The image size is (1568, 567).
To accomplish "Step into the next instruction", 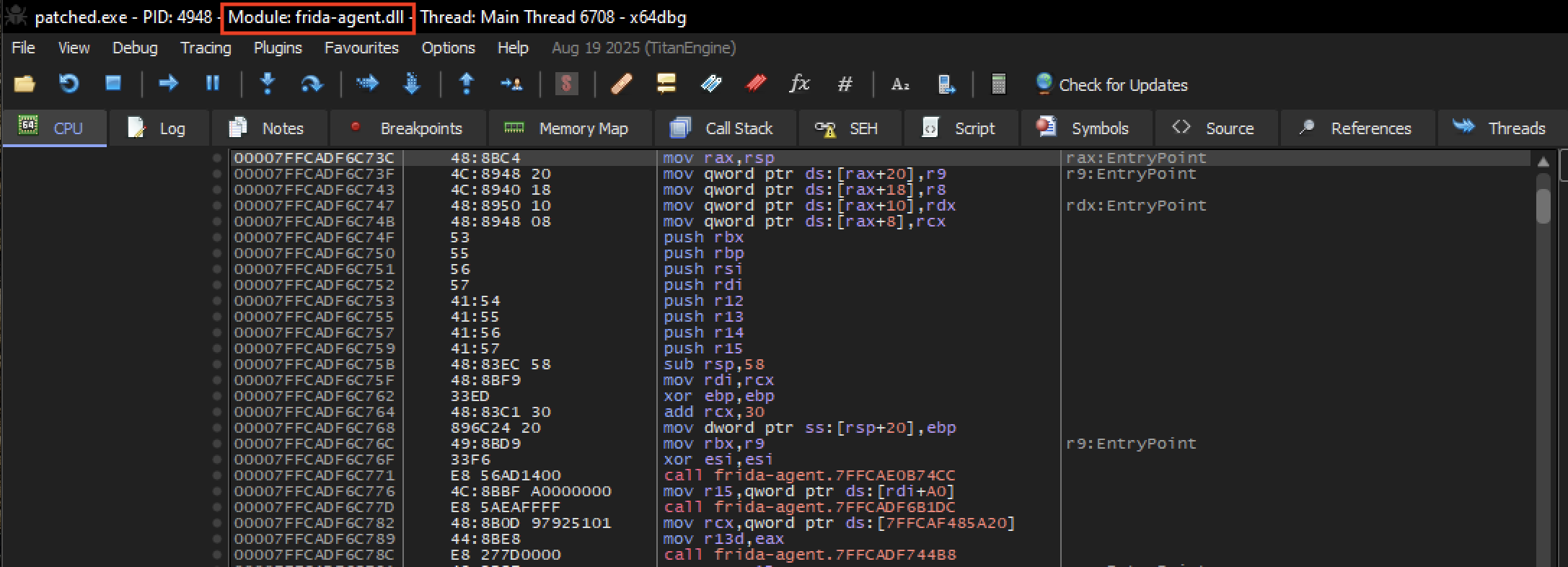I will [268, 84].
